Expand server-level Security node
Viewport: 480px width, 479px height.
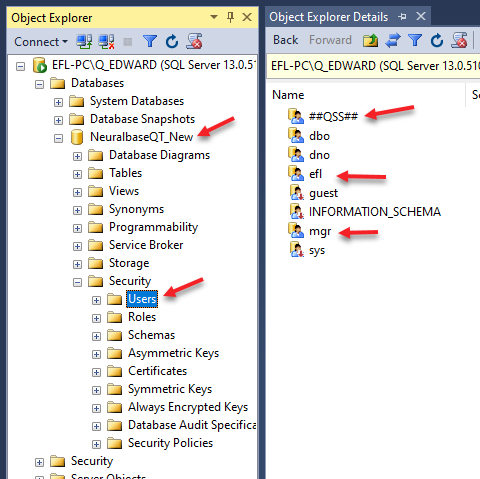pyautogui.click(x=39, y=462)
